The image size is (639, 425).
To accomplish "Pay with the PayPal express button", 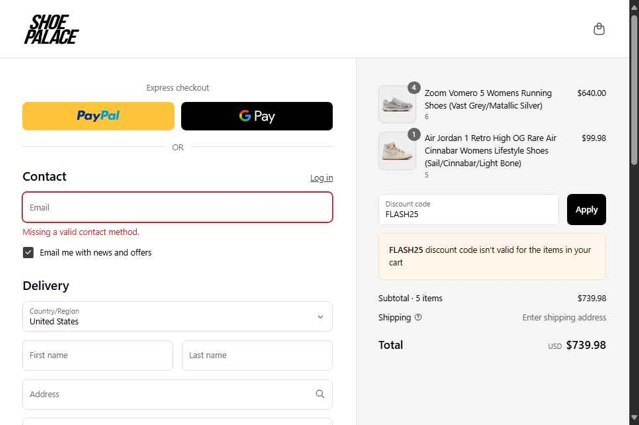I will (98, 116).
